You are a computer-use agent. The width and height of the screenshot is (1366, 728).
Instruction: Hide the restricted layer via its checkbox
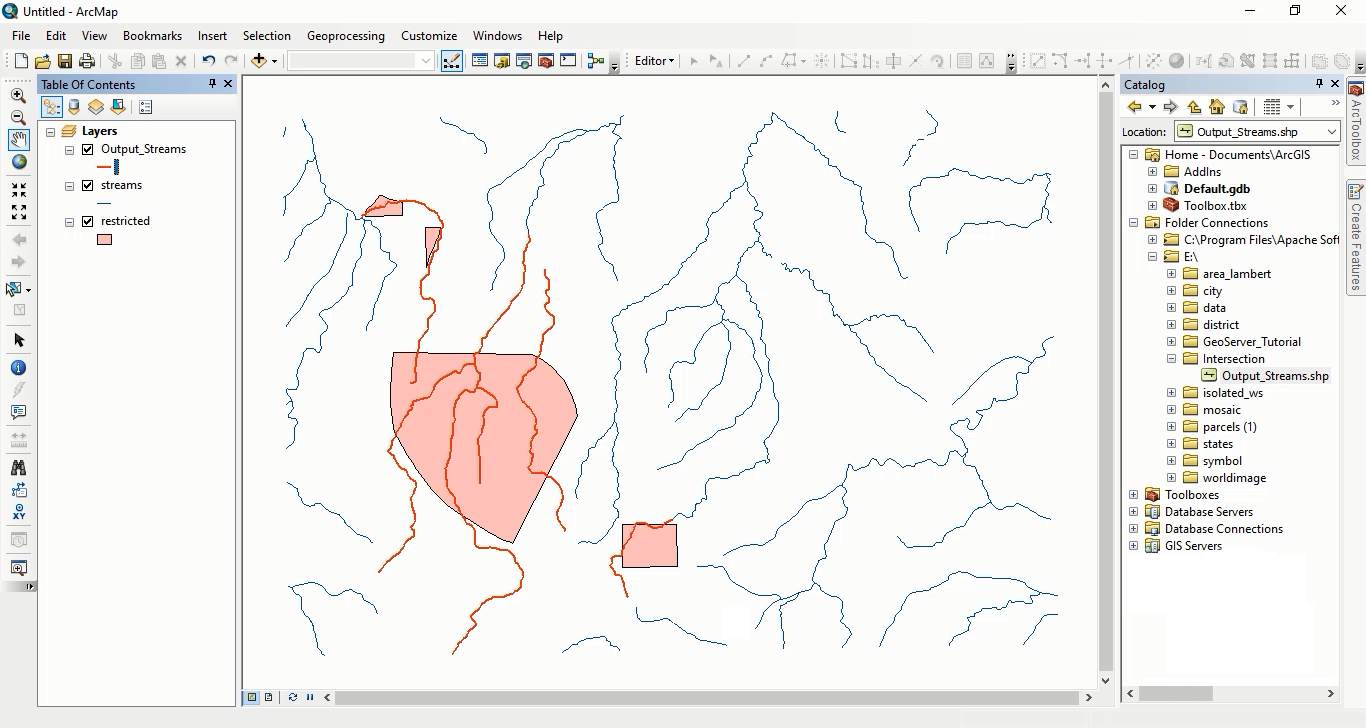[x=88, y=221]
